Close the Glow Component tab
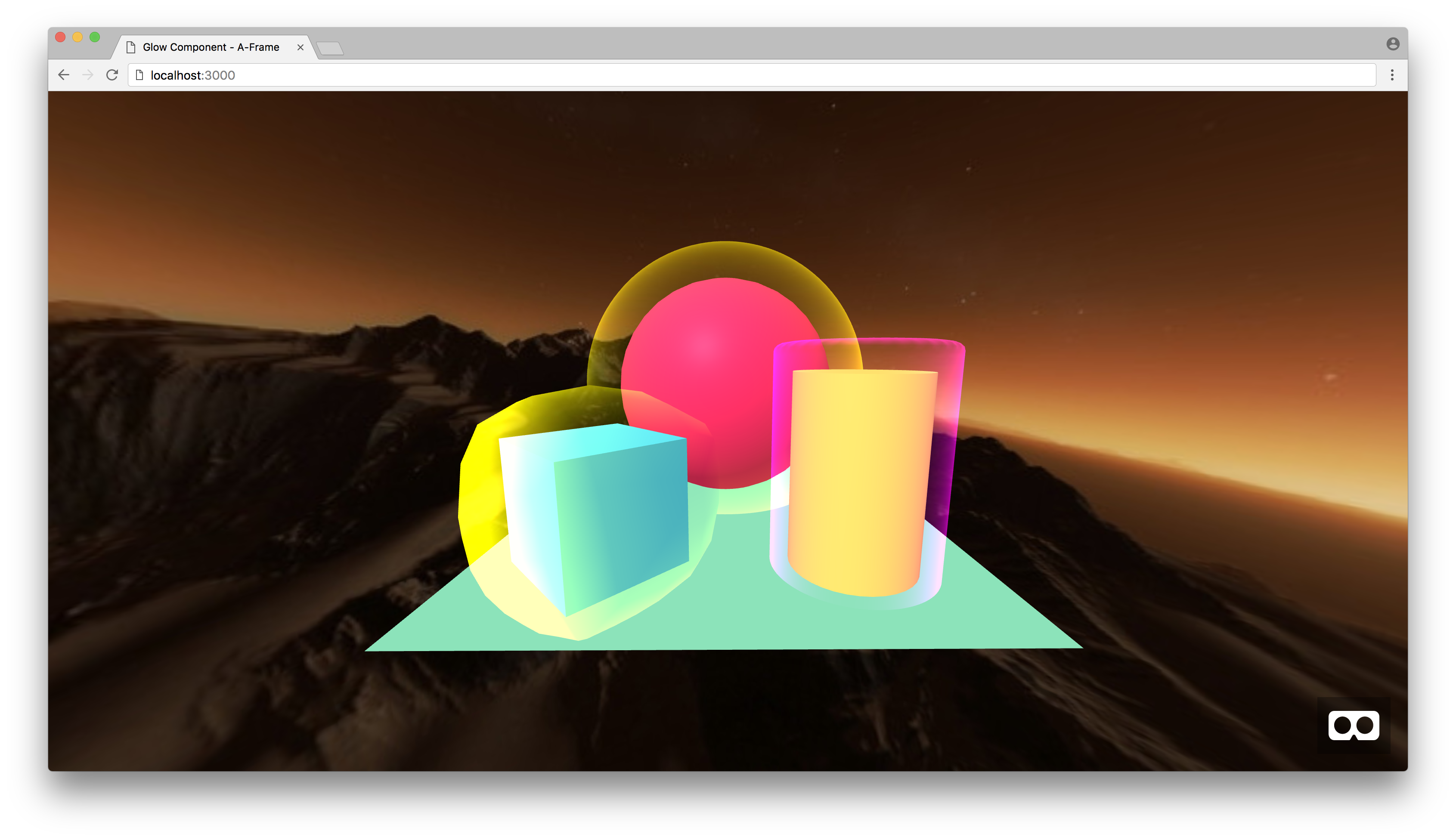Viewport: 1456px width, 840px height. pos(300,47)
